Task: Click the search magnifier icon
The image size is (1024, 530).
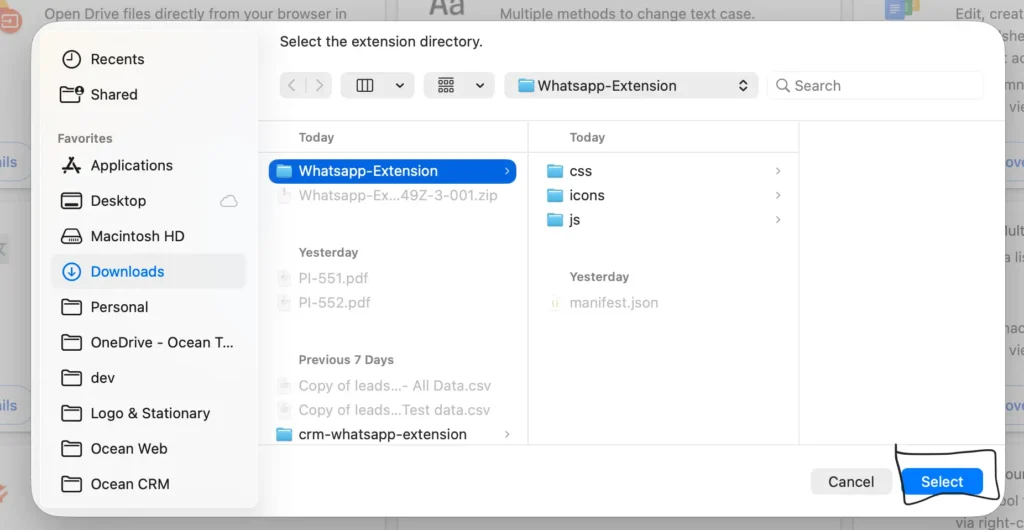Action: click(x=782, y=86)
